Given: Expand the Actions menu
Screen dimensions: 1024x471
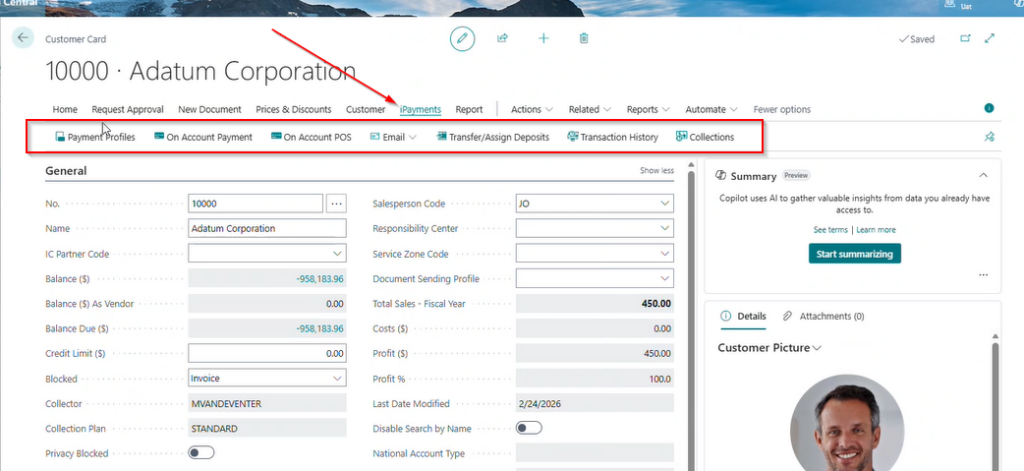Looking at the screenshot, I should tap(532, 110).
